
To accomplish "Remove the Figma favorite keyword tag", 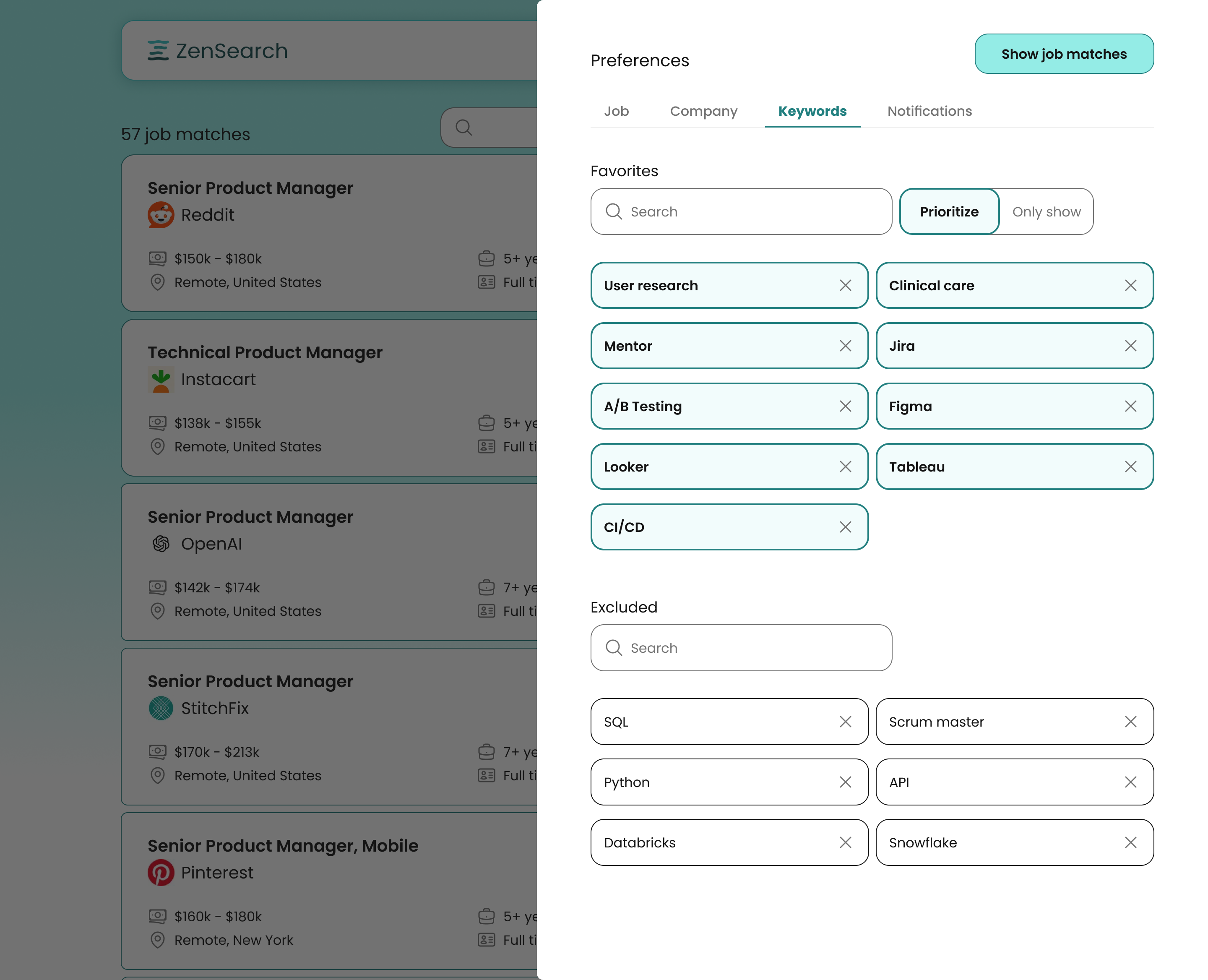I will pos(1130,406).
